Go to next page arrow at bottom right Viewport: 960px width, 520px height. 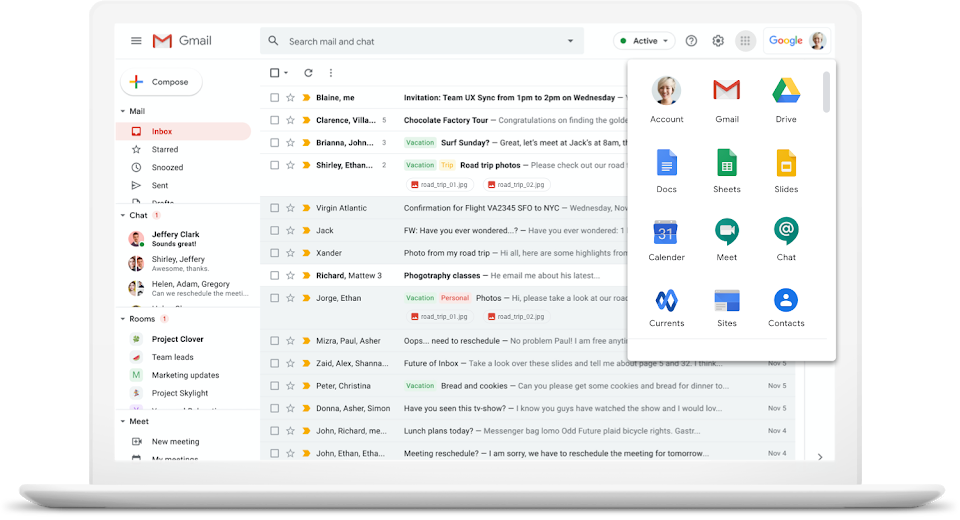point(820,457)
